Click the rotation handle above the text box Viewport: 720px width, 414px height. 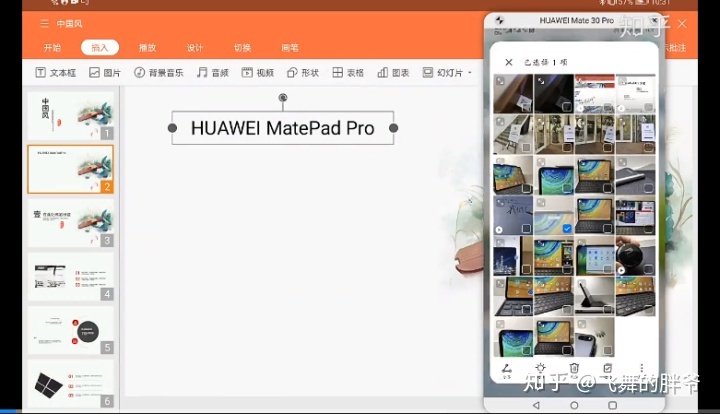coord(283,97)
